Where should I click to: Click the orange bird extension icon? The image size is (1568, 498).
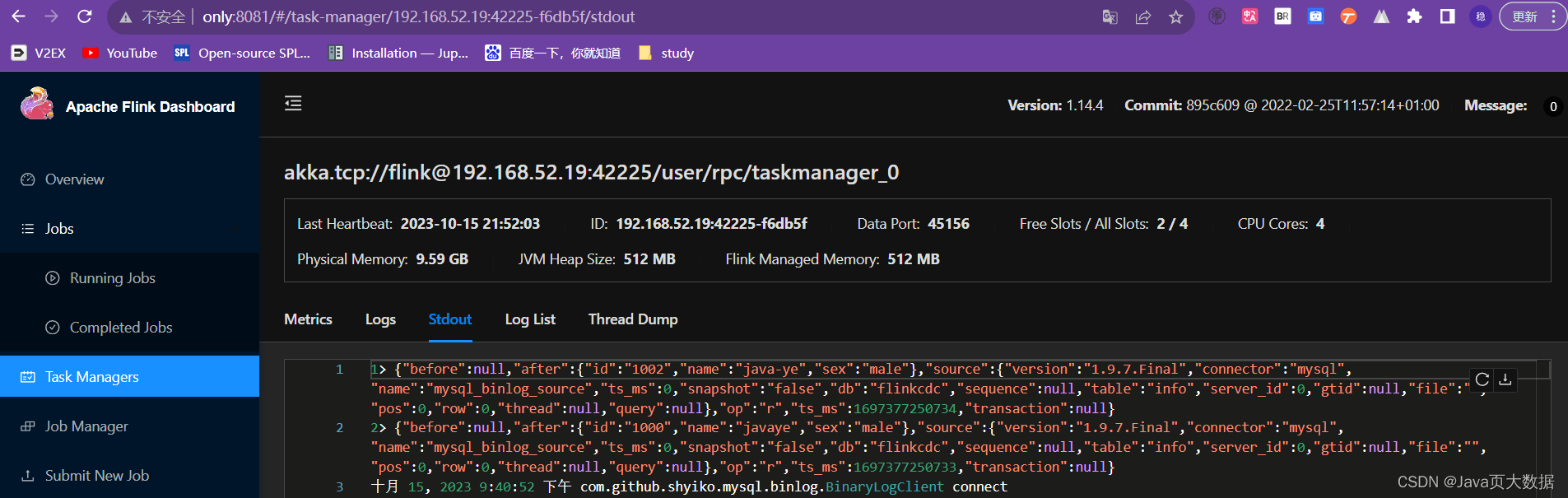(x=1348, y=16)
